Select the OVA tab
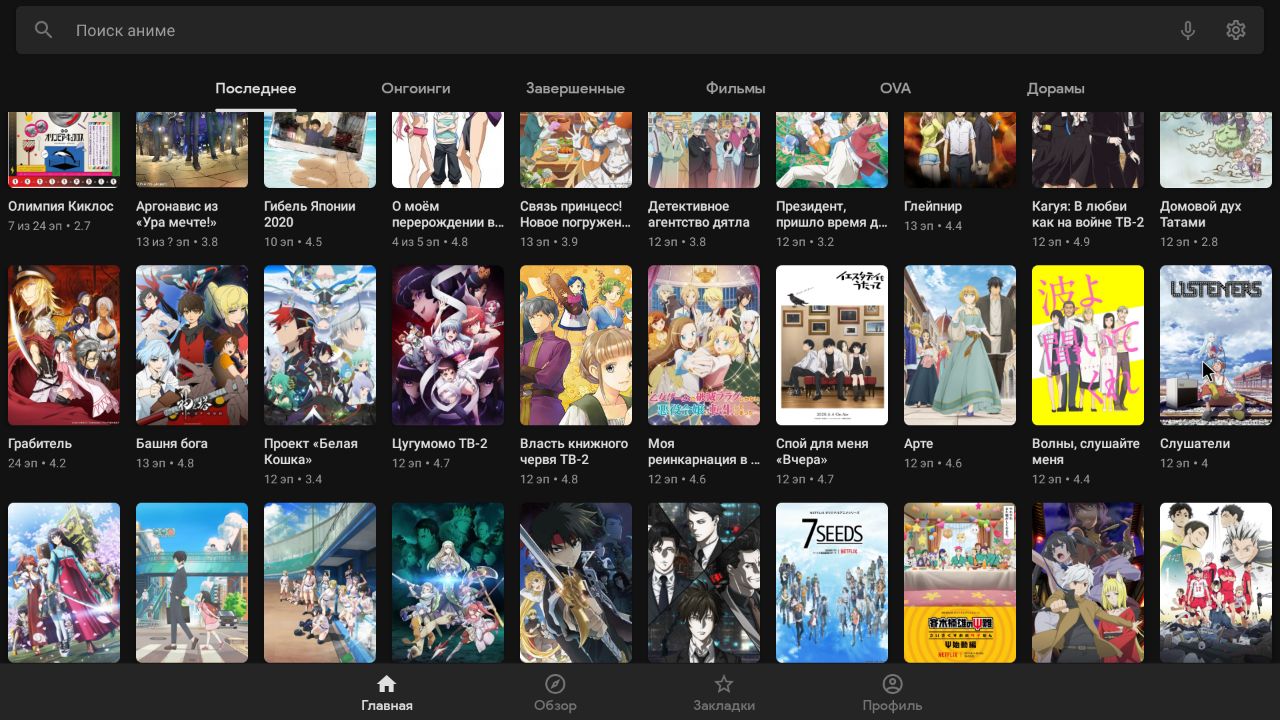 tap(896, 88)
